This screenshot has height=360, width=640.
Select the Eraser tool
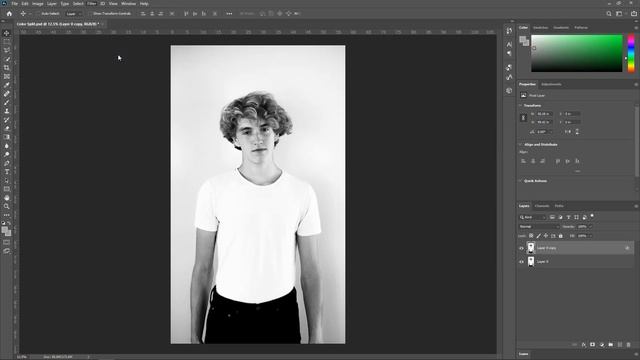7,129
